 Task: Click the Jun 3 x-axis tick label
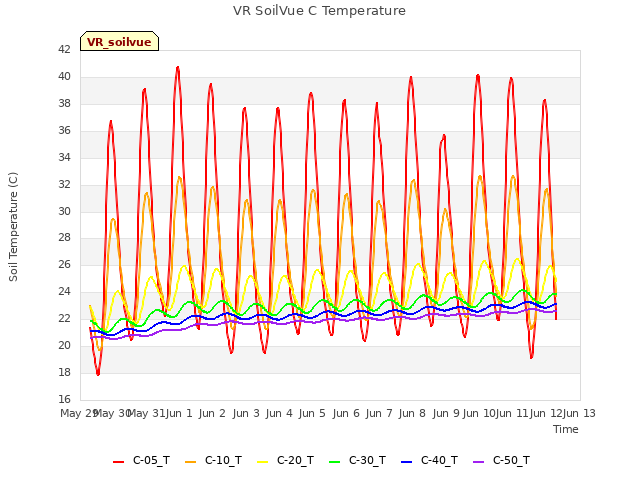tap(246, 413)
